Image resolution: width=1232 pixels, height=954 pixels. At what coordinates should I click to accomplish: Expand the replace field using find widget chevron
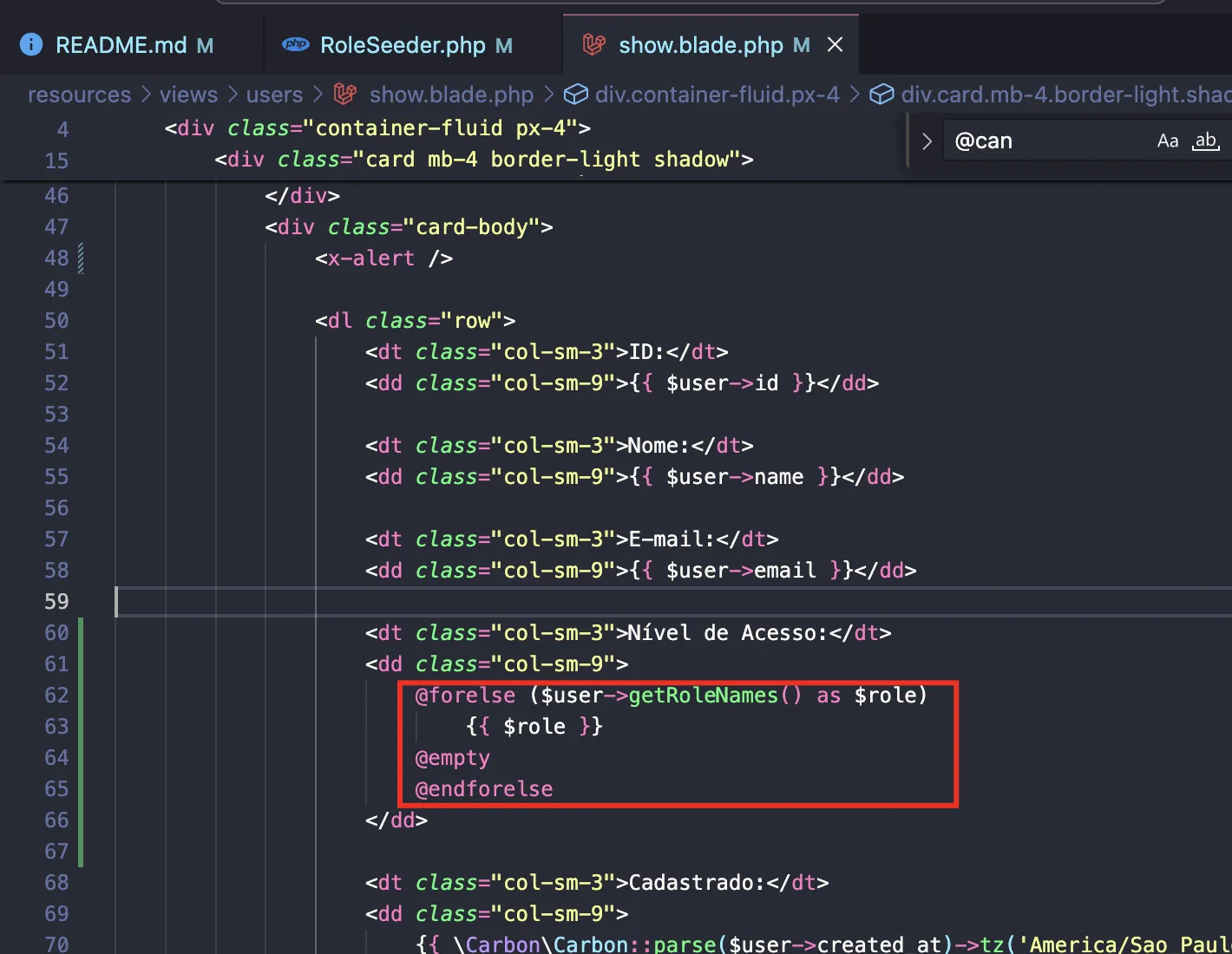[x=927, y=141]
